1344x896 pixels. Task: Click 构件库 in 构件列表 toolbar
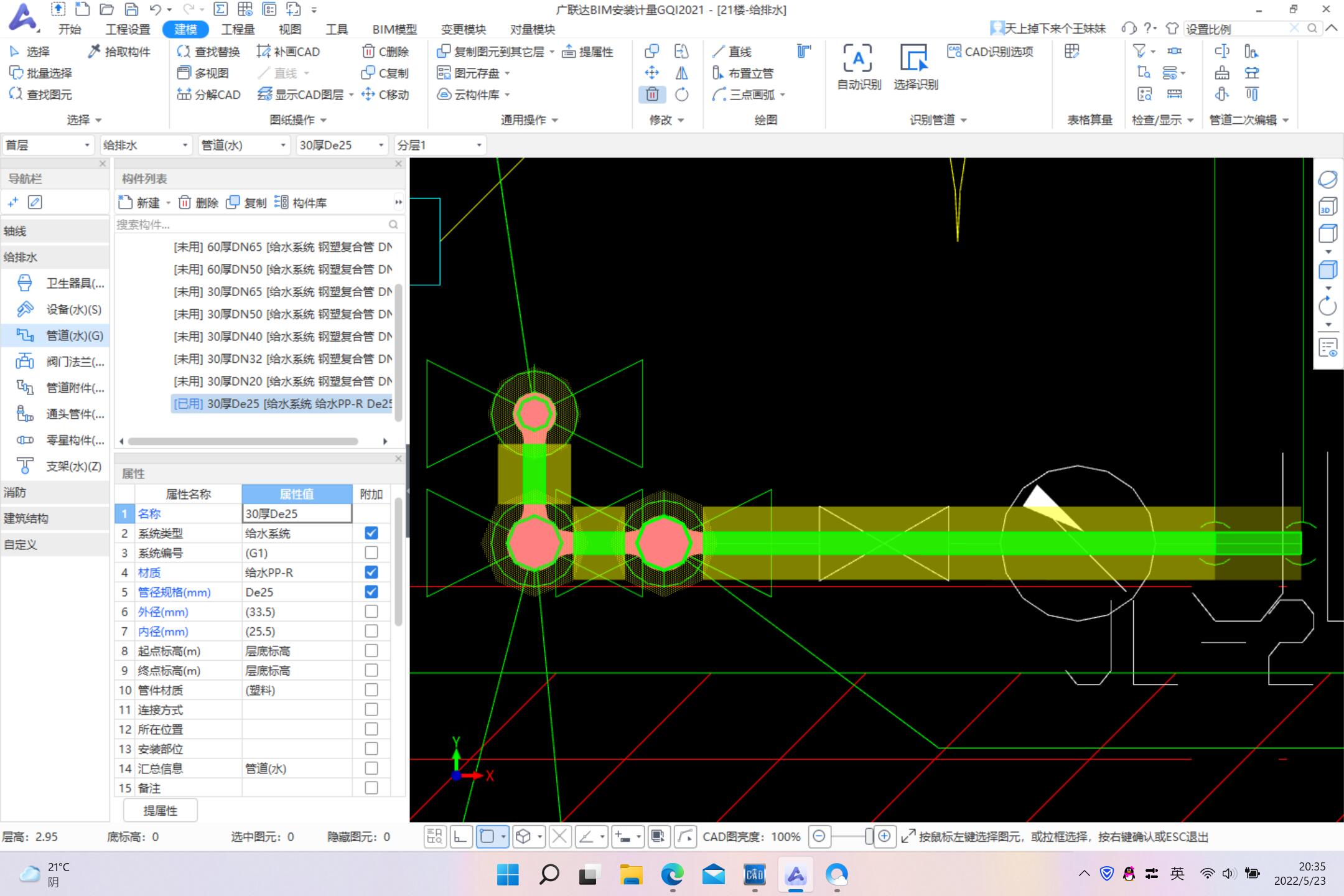tap(301, 203)
